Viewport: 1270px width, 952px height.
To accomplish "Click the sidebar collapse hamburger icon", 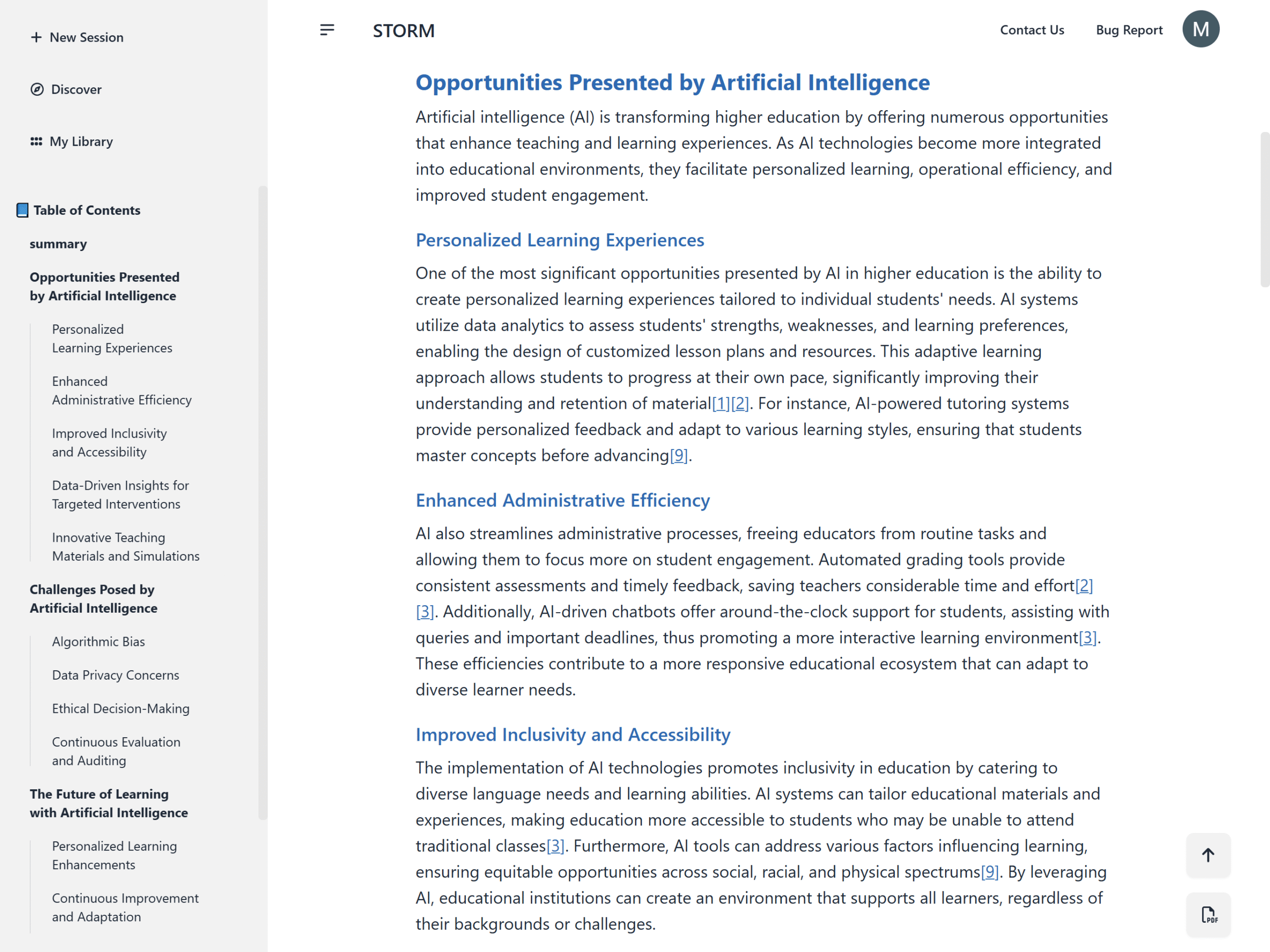I will pyautogui.click(x=327, y=30).
